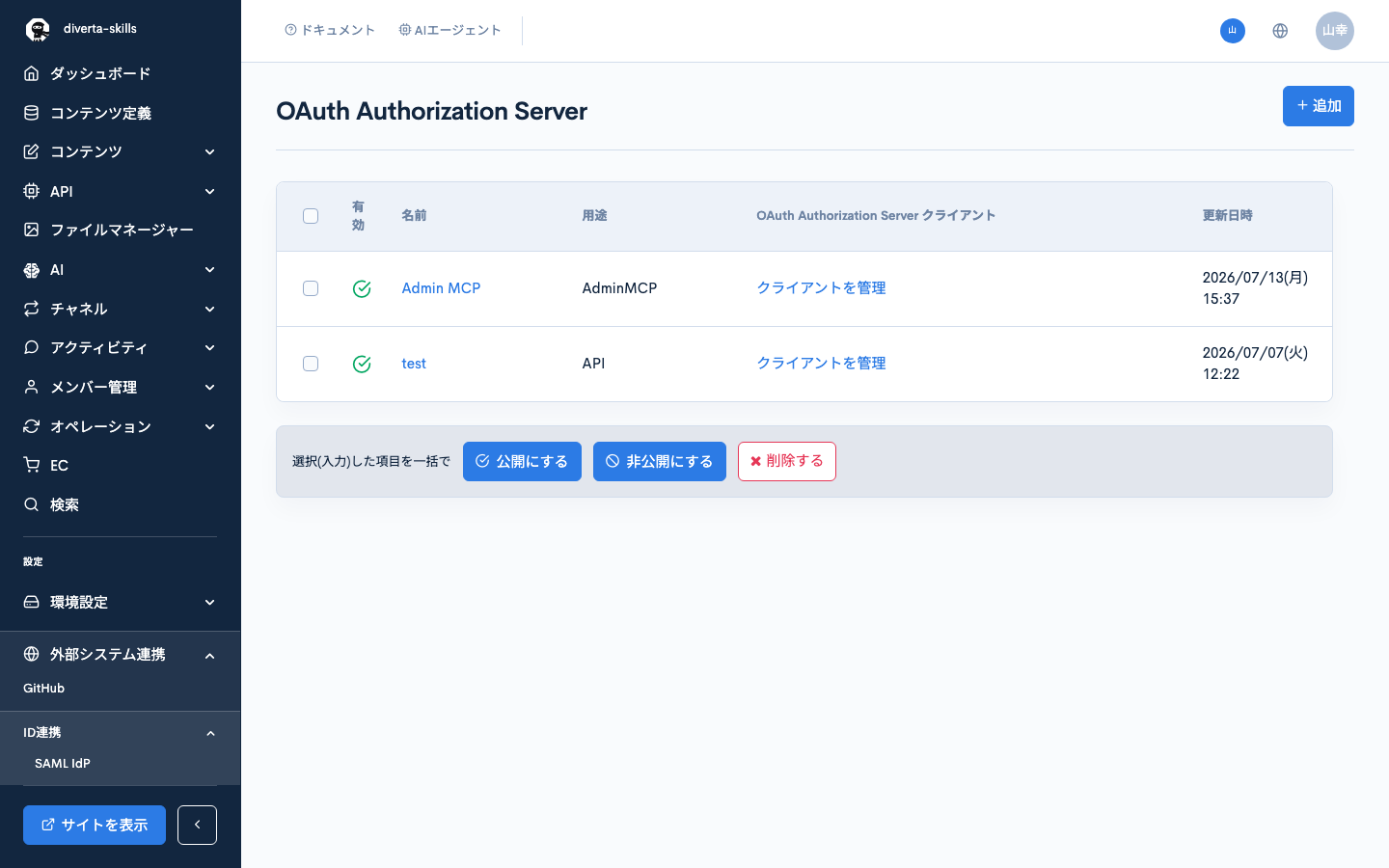Viewport: 1389px width, 868px height.
Task: Click the sidebar collapse arrow button
Action: 197,825
